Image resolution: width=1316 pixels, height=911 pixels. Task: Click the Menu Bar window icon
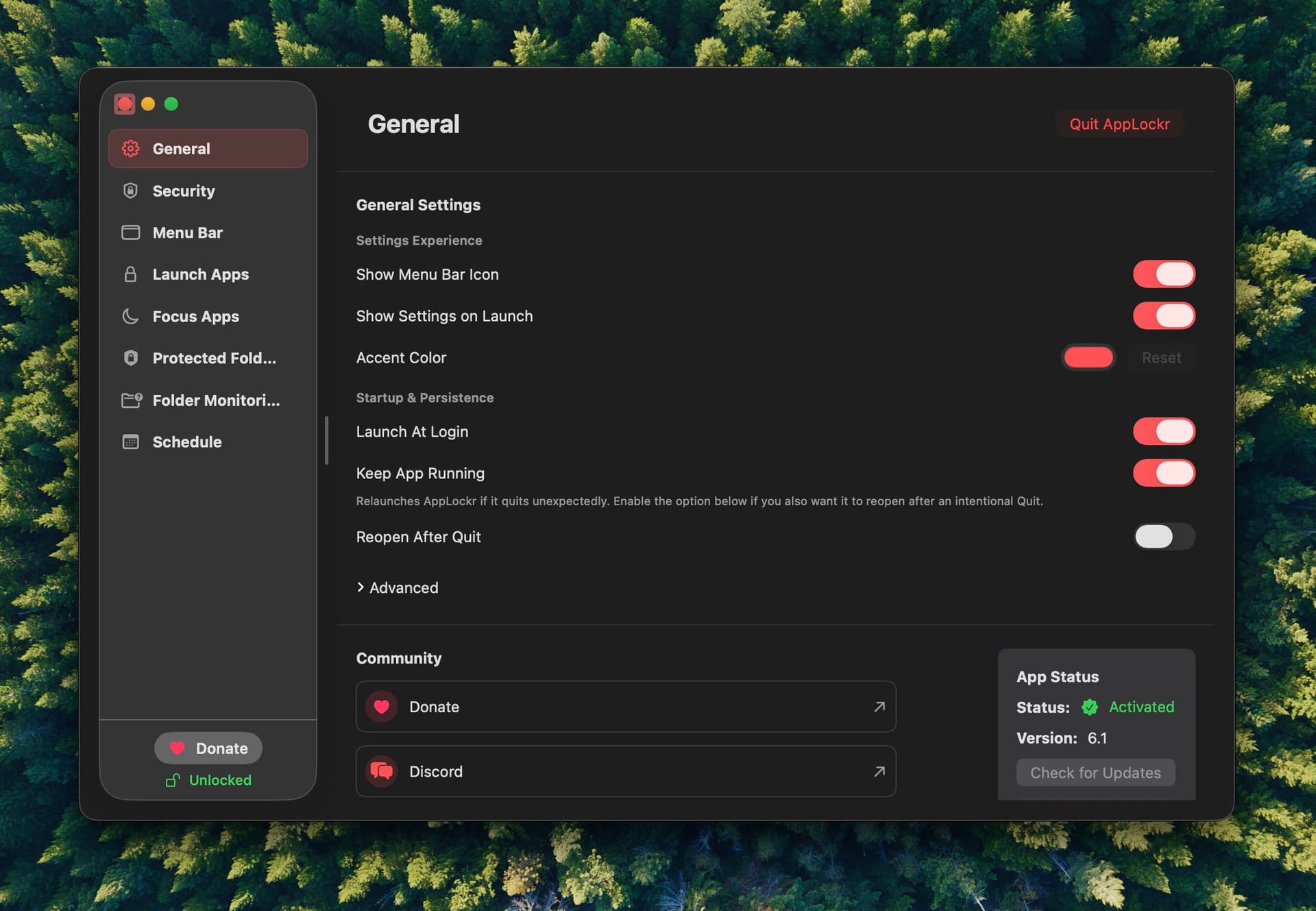pos(130,232)
